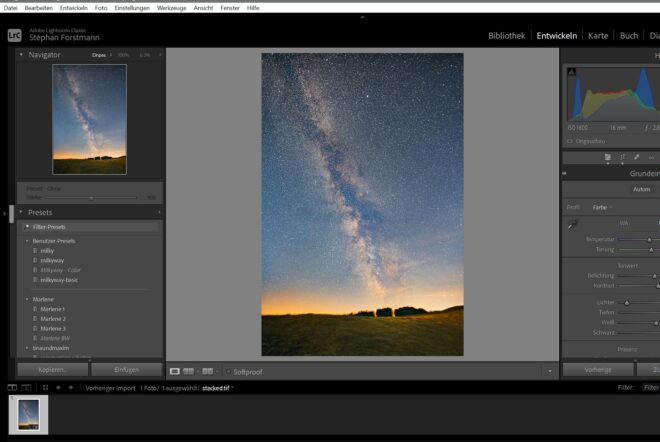The width and height of the screenshot is (660, 442).
Task: Open the filmstrip Filter dropdown
Action: [x=651, y=388]
